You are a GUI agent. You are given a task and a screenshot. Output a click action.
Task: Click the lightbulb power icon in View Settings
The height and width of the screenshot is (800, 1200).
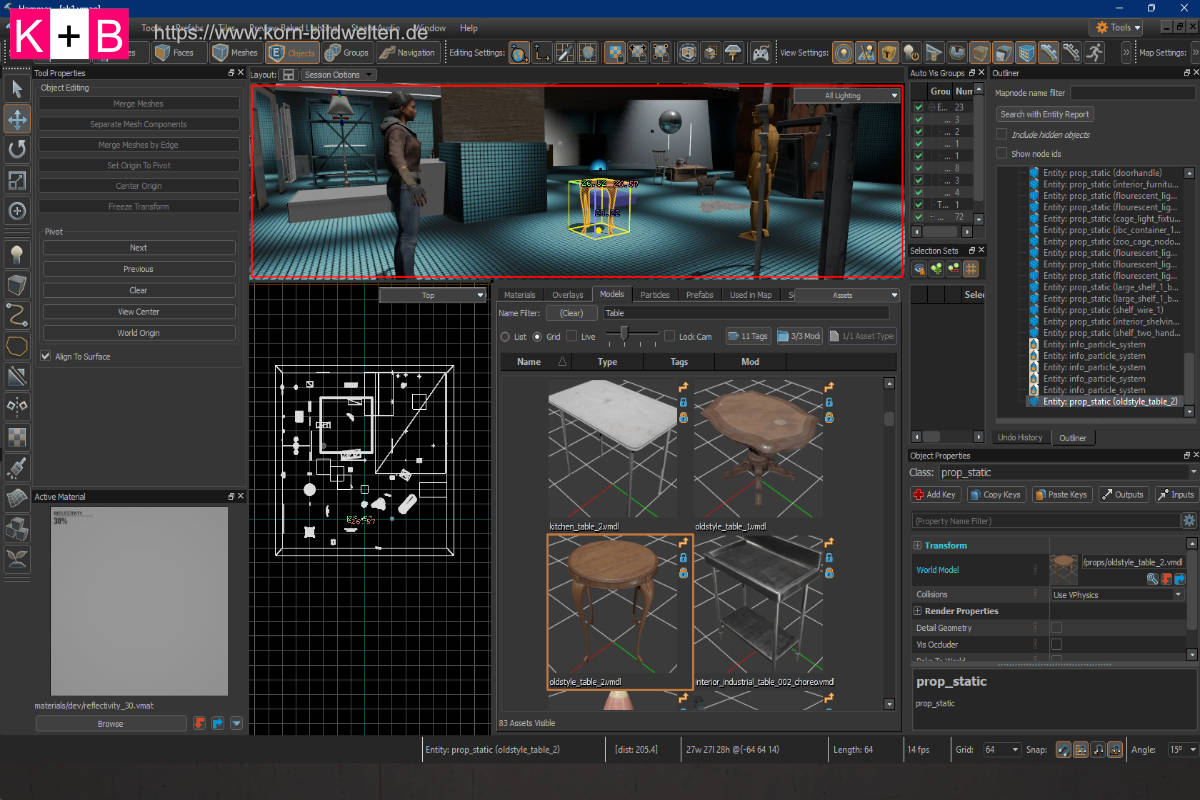click(911, 53)
